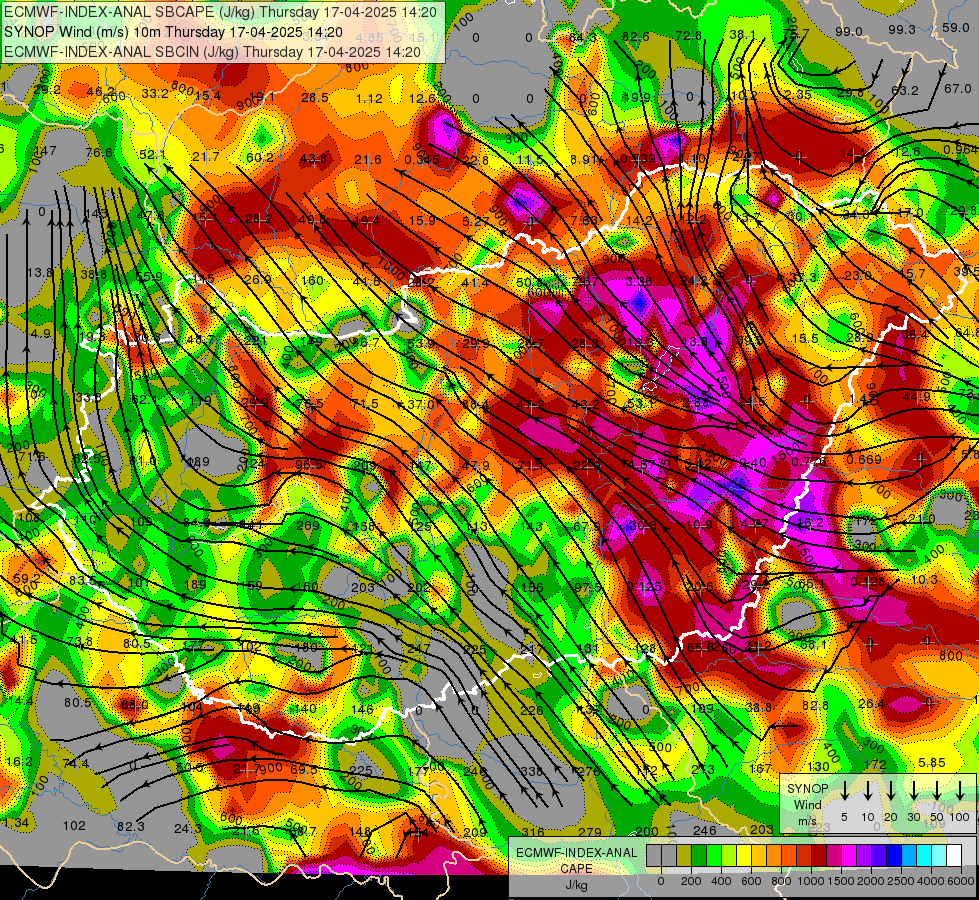The image size is (979, 900).
Task: Click the 20 m/s wind arrow in legend
Action: click(890, 791)
